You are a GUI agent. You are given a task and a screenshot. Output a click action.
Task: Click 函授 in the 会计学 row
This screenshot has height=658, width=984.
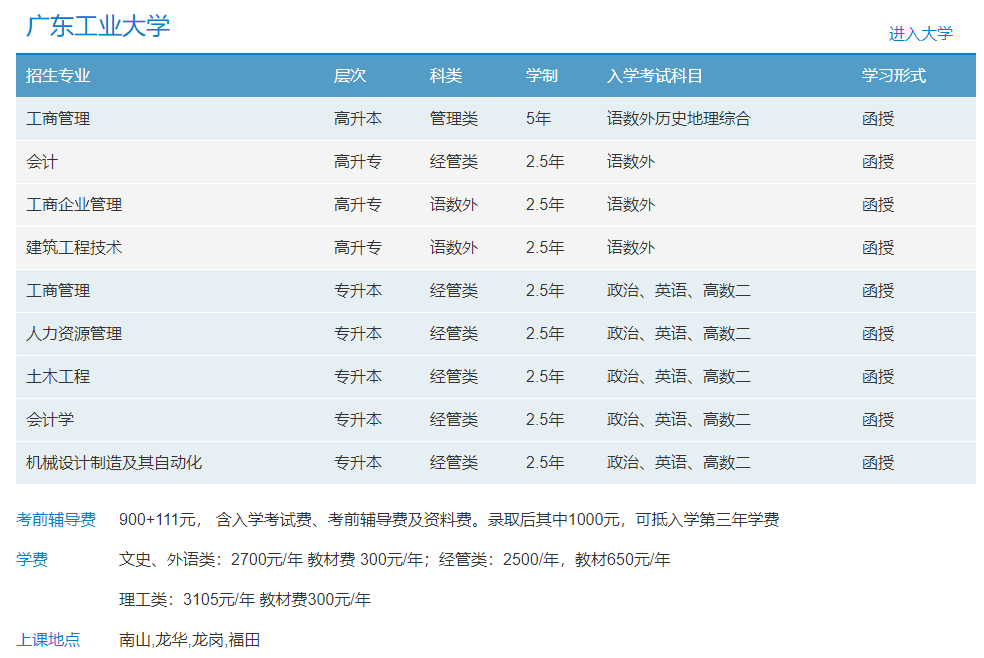[x=877, y=420]
